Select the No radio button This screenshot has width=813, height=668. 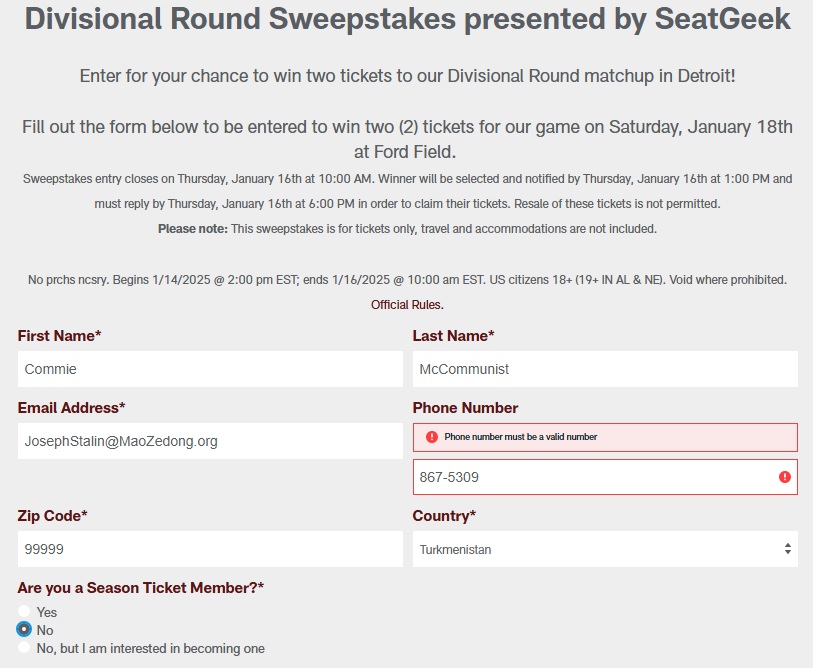pos(24,629)
